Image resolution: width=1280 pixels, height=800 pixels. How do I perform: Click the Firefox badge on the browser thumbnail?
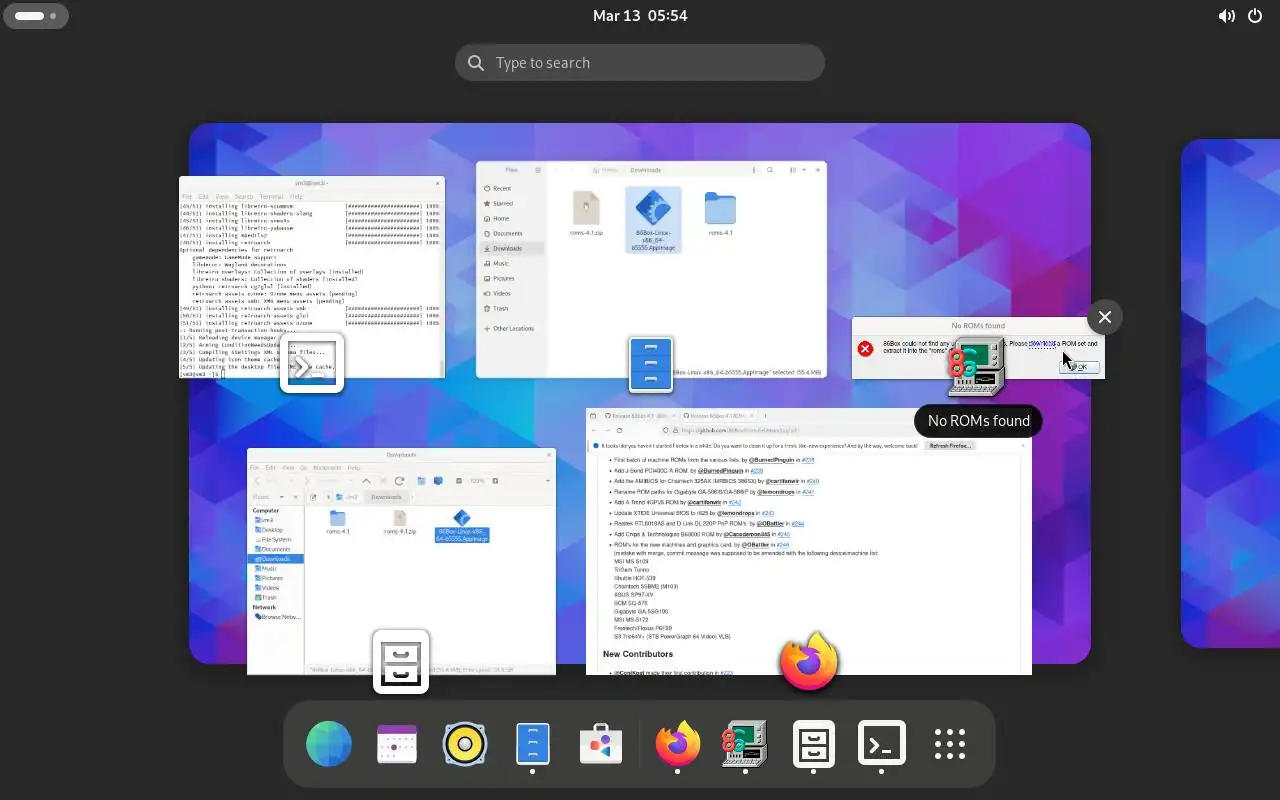click(808, 662)
